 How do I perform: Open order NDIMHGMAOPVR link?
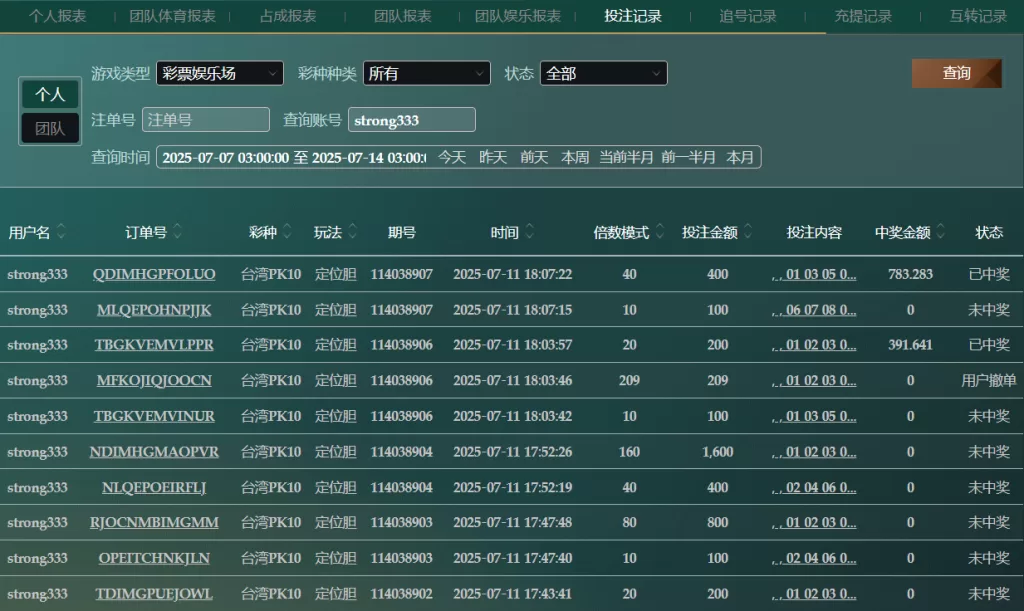click(x=154, y=452)
